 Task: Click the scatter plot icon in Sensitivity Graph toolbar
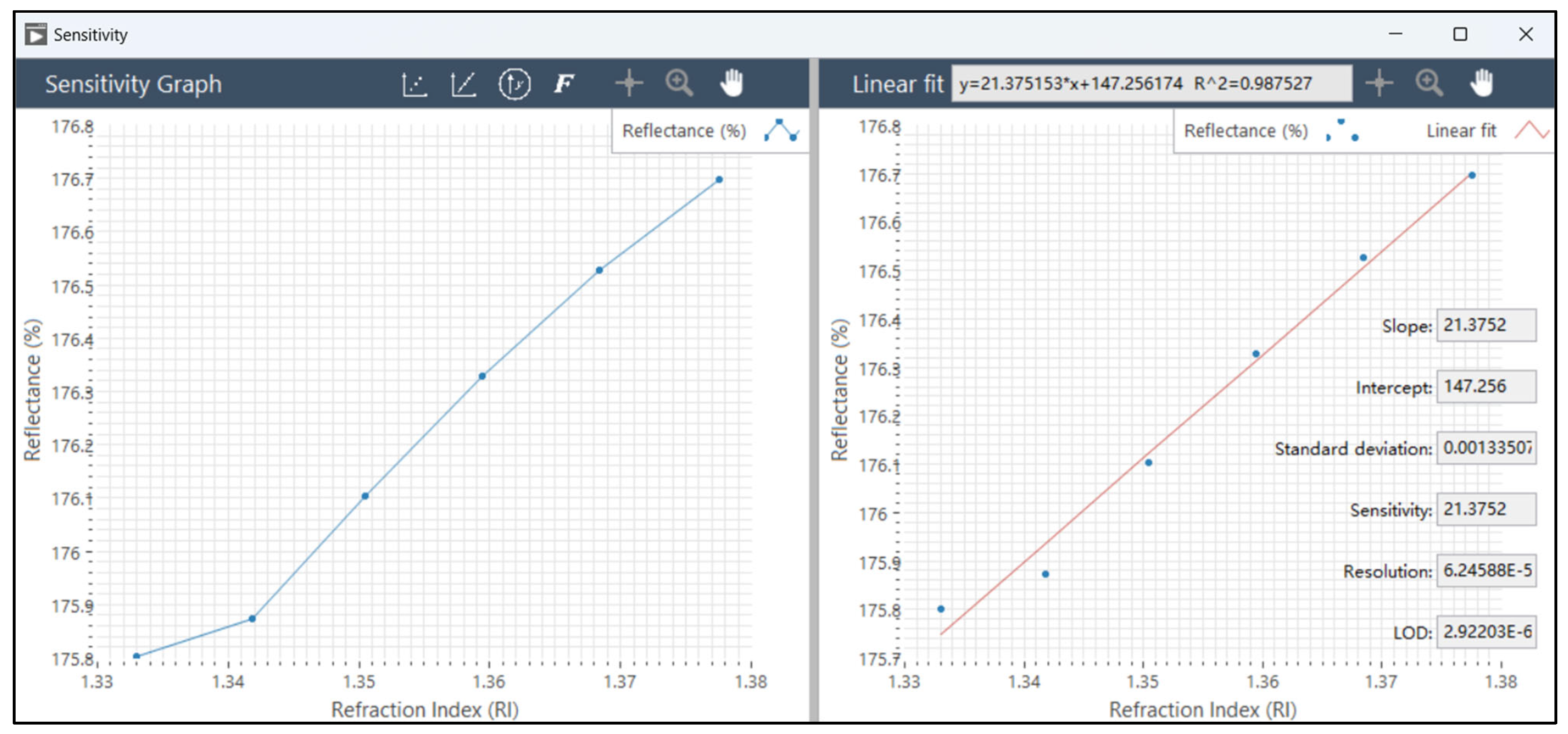tap(414, 84)
